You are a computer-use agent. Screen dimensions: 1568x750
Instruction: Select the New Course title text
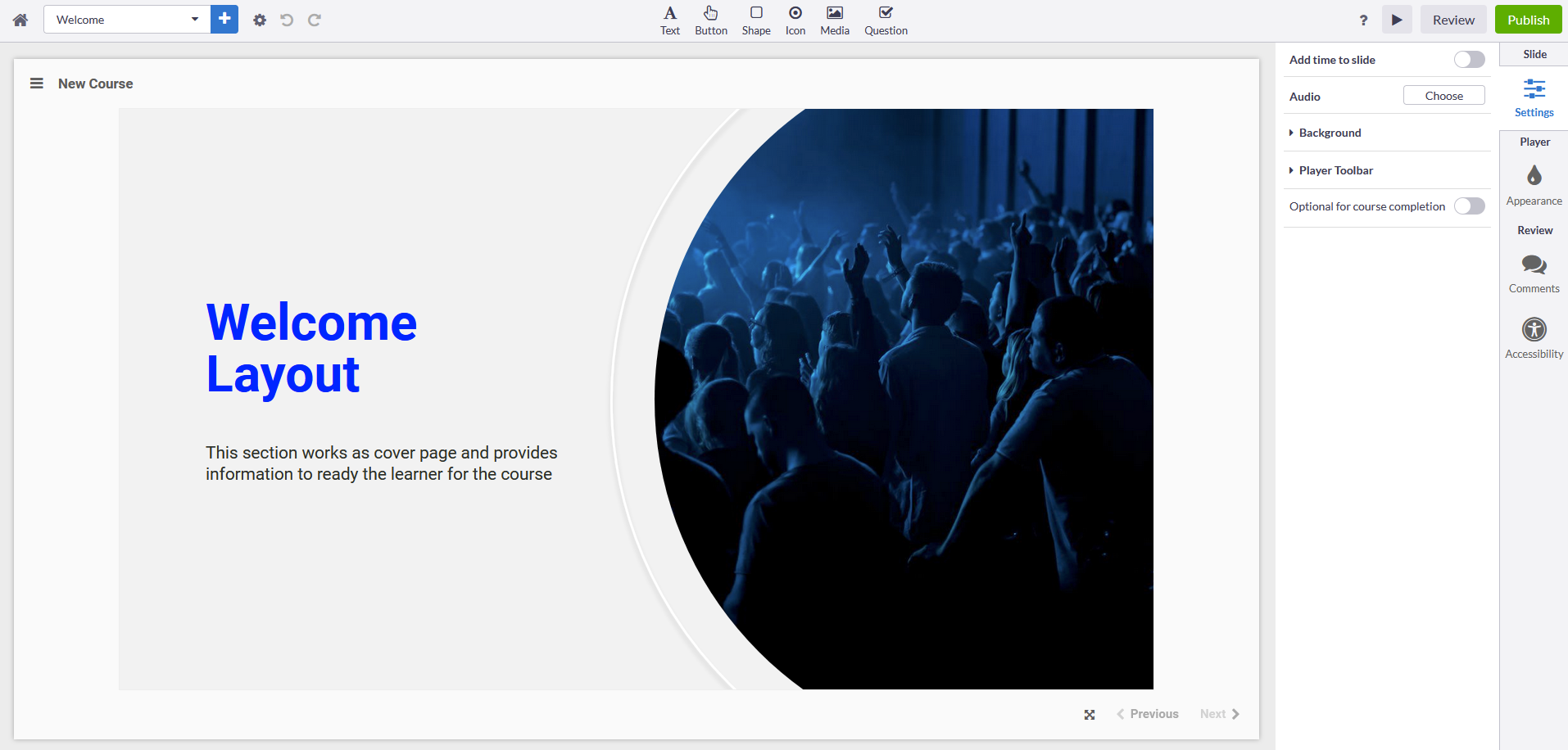click(x=96, y=84)
